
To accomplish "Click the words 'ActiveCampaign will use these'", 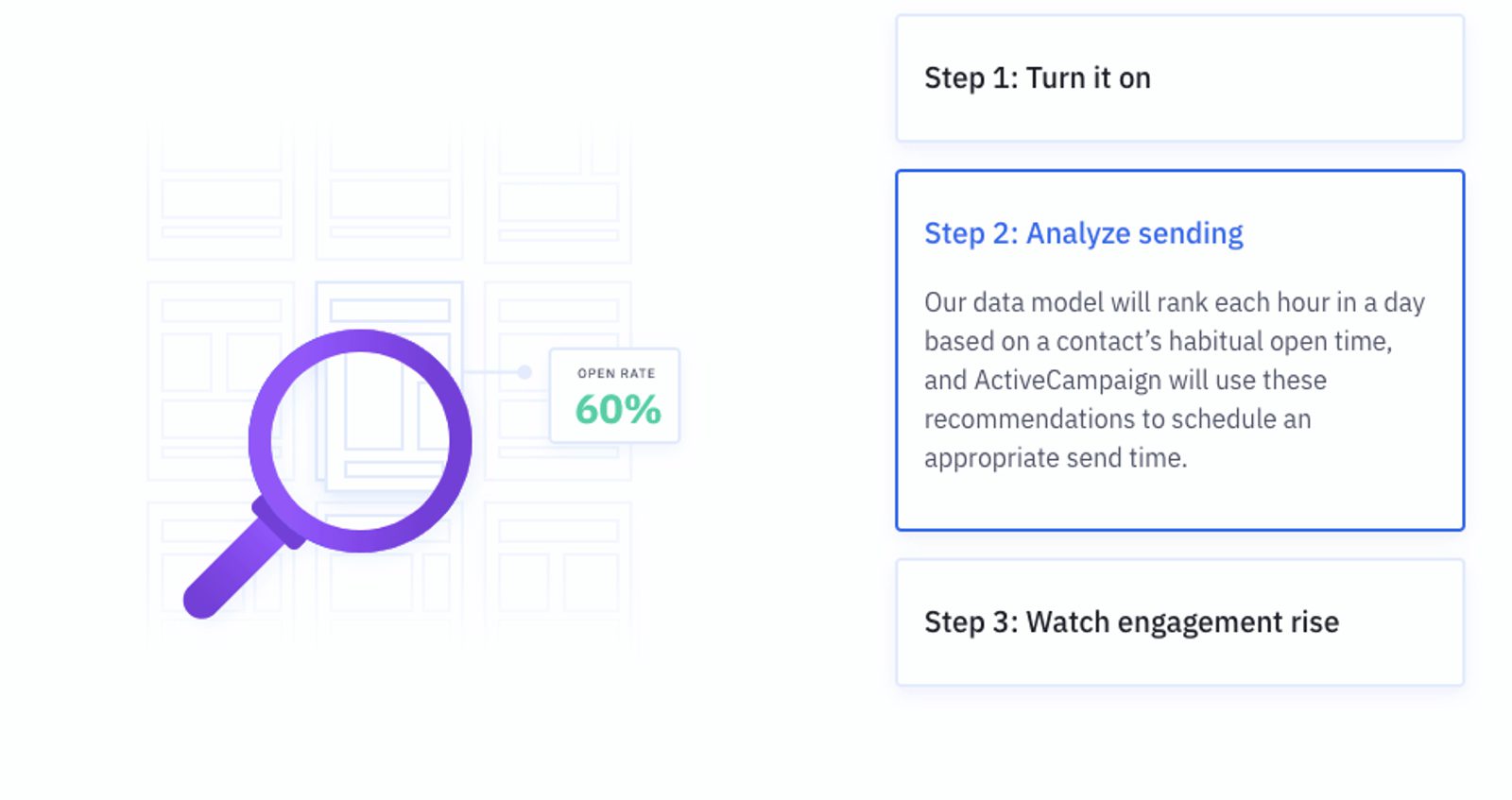I will (1150, 380).
